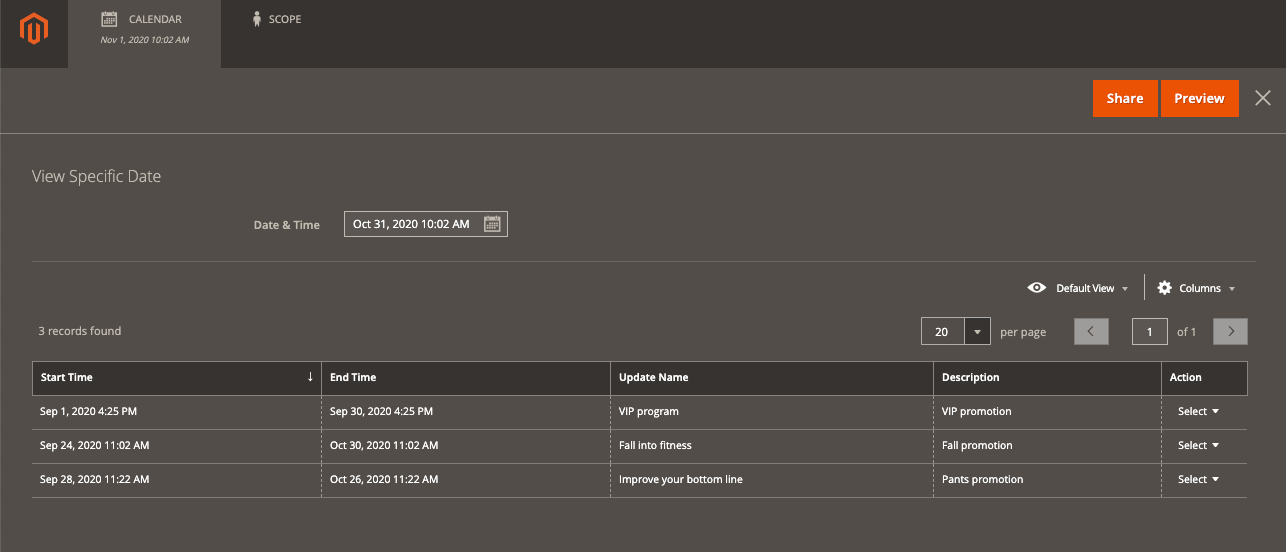This screenshot has height=552, width=1286.
Task: Click the 3 records found text
Action: pos(80,331)
